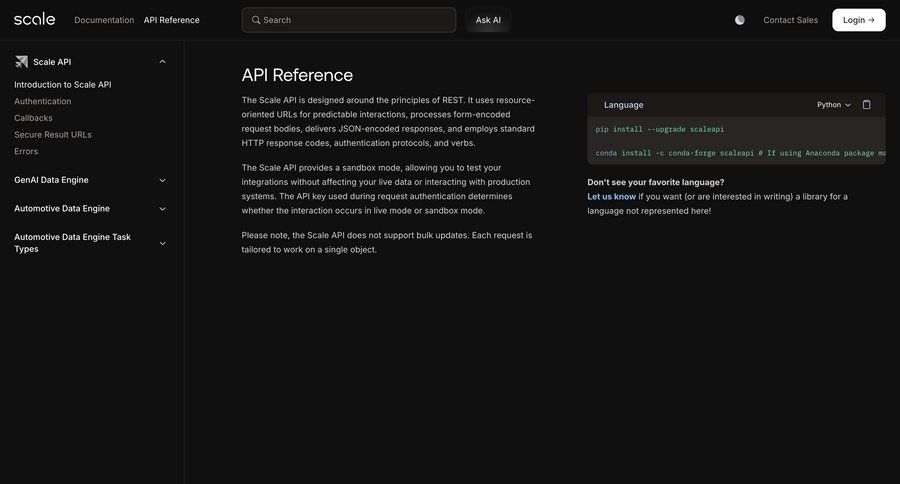Image resolution: width=900 pixels, height=484 pixels.
Task: Collapse the Scale API sidebar section
Action: pos(162,62)
